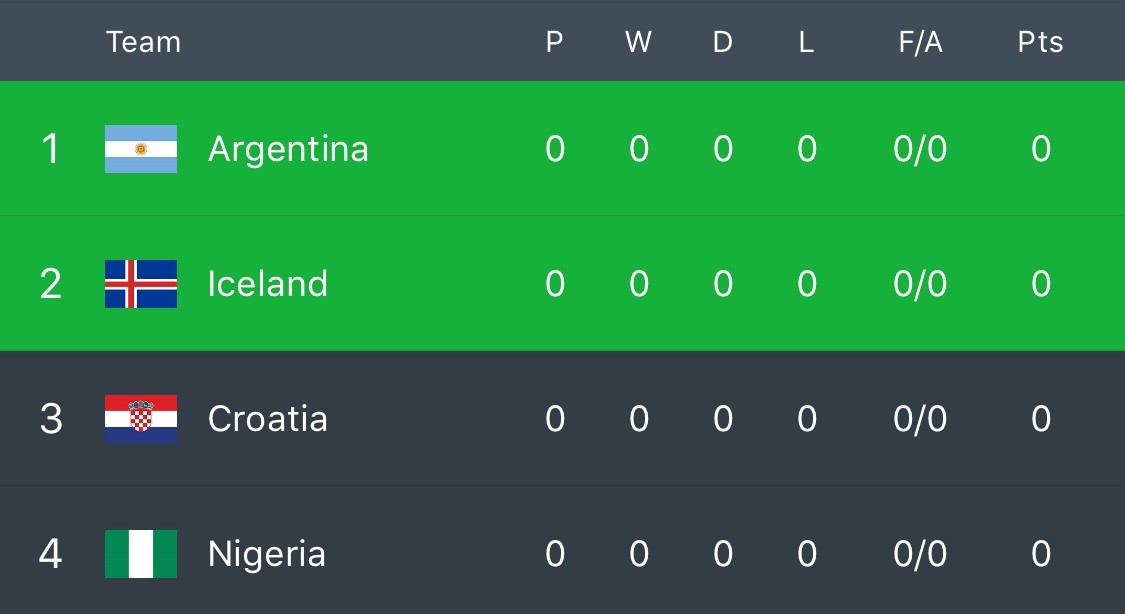Click Nigeria's rank number 4
This screenshot has height=614, width=1125.
coord(50,553)
